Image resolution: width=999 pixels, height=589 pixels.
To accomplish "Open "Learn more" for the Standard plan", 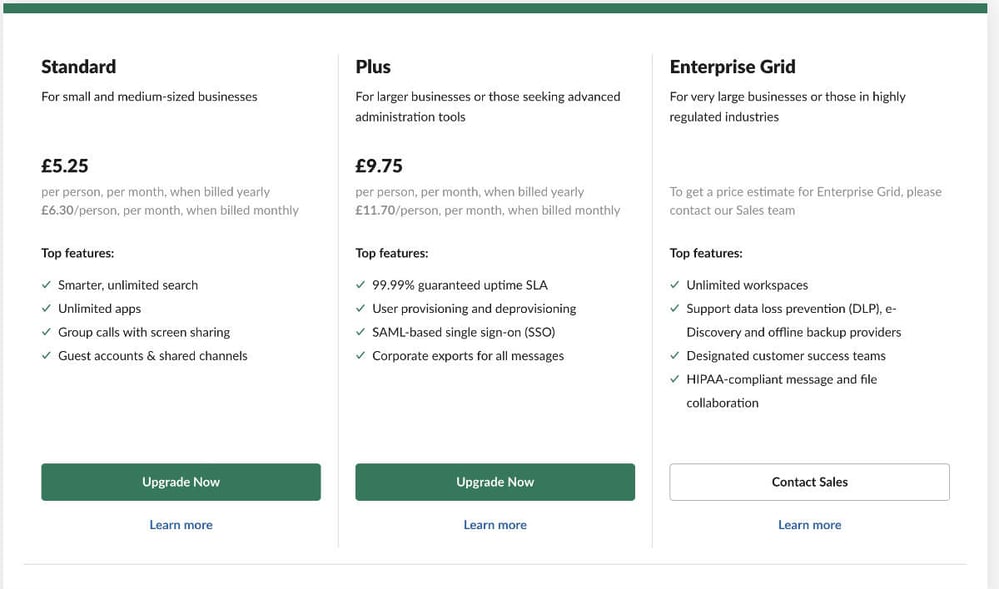I will coord(180,524).
